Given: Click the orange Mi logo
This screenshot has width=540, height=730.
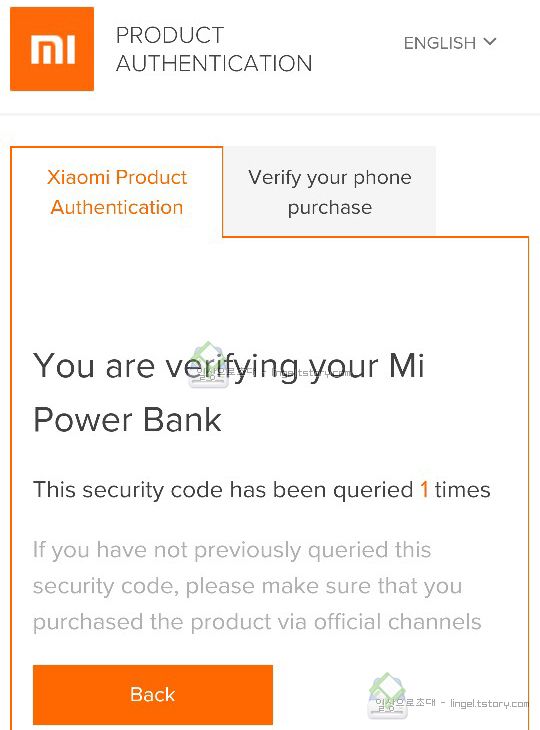Looking at the screenshot, I should coord(52,49).
